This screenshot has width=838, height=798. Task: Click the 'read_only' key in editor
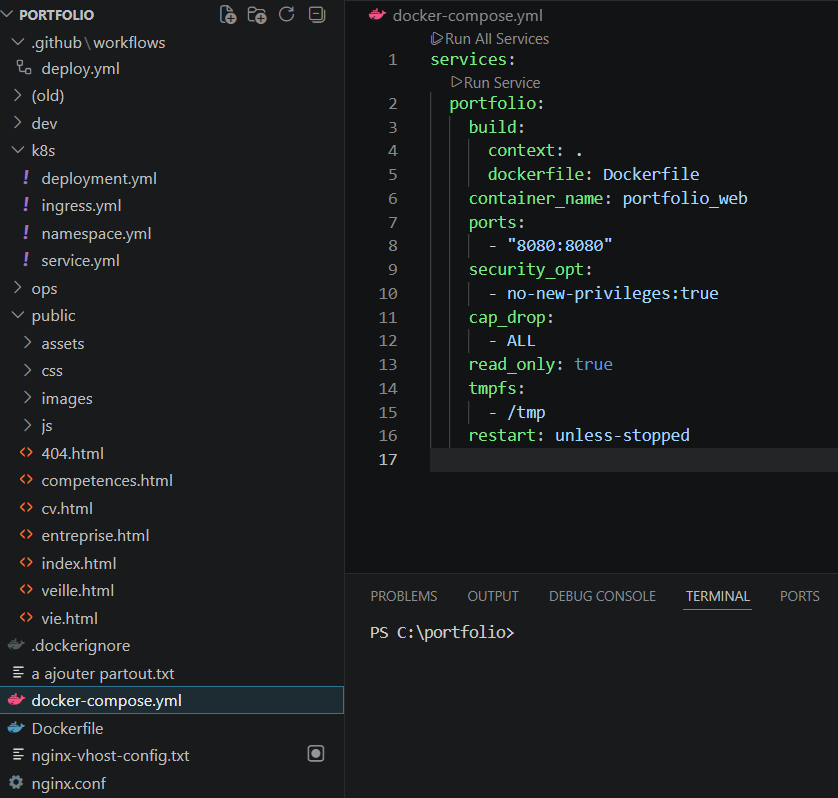[512, 365]
